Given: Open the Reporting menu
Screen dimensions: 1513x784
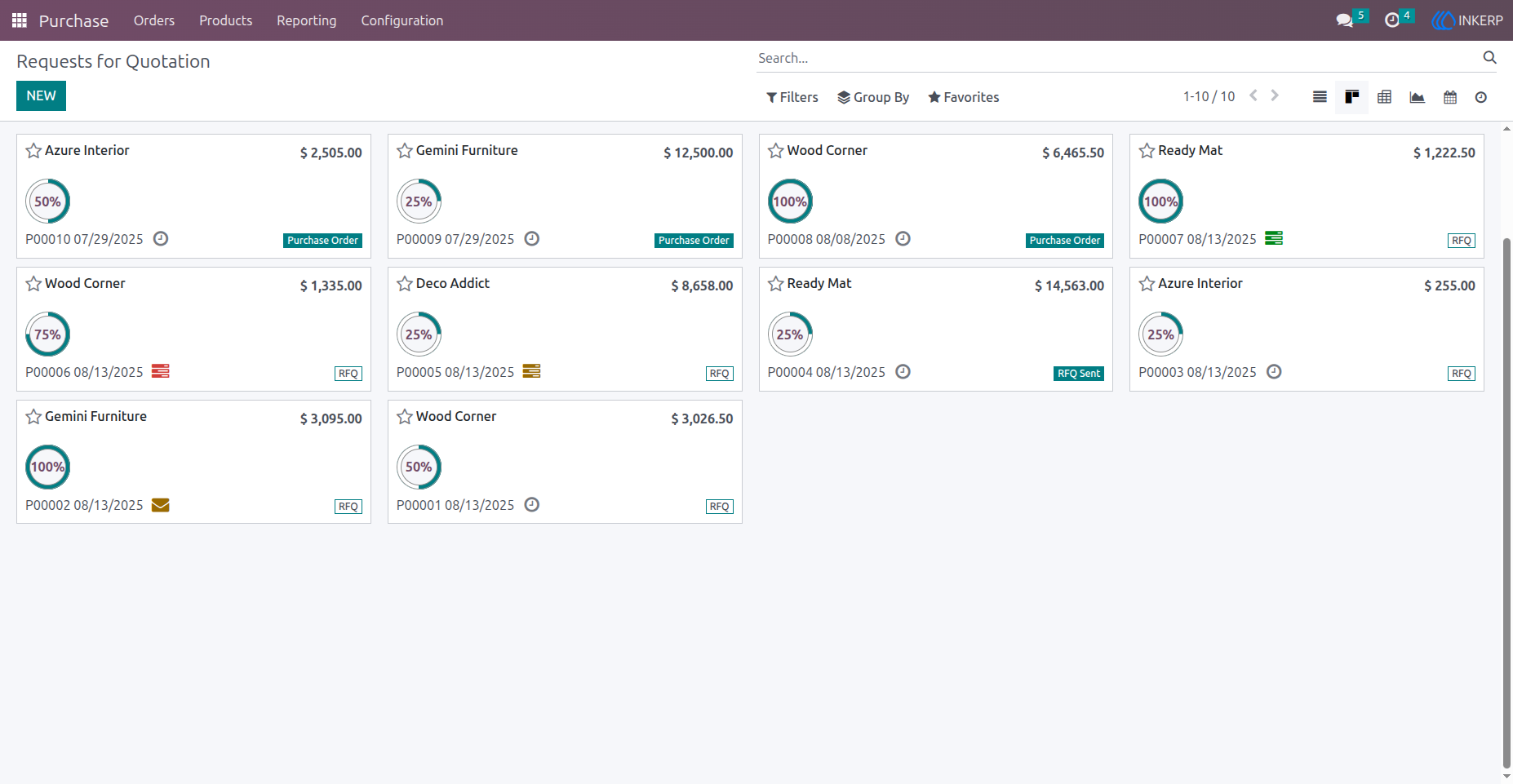Looking at the screenshot, I should pyautogui.click(x=307, y=20).
